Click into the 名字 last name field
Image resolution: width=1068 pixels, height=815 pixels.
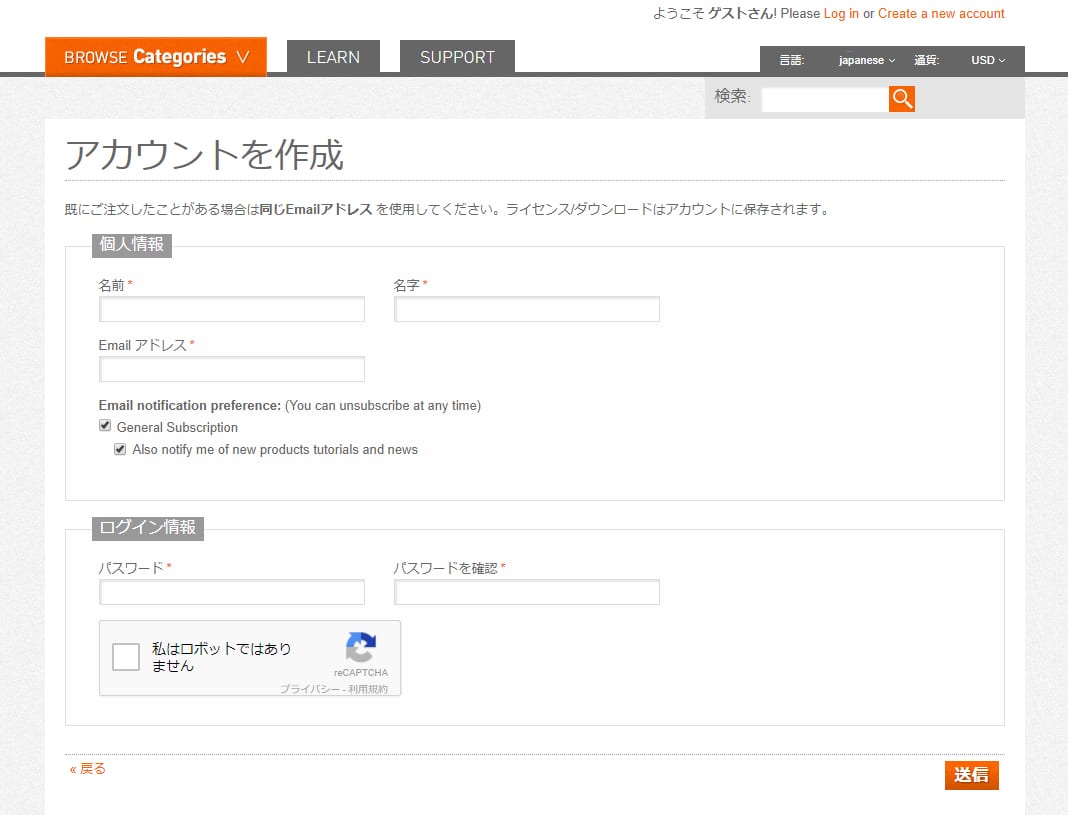[x=527, y=309]
